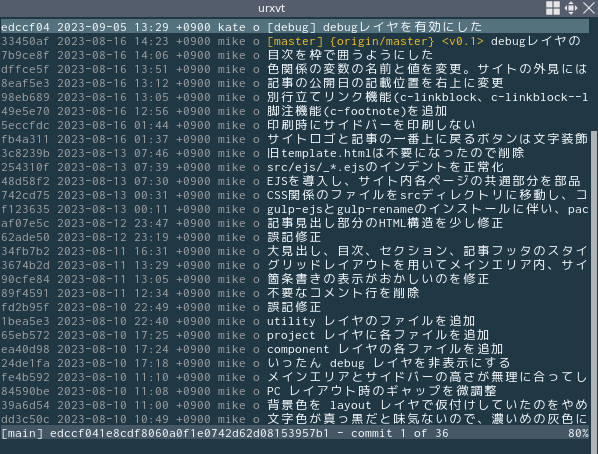This screenshot has width=598, height=454.
Task: Select commit af07e5c about HTML structure
Action: point(295,223)
